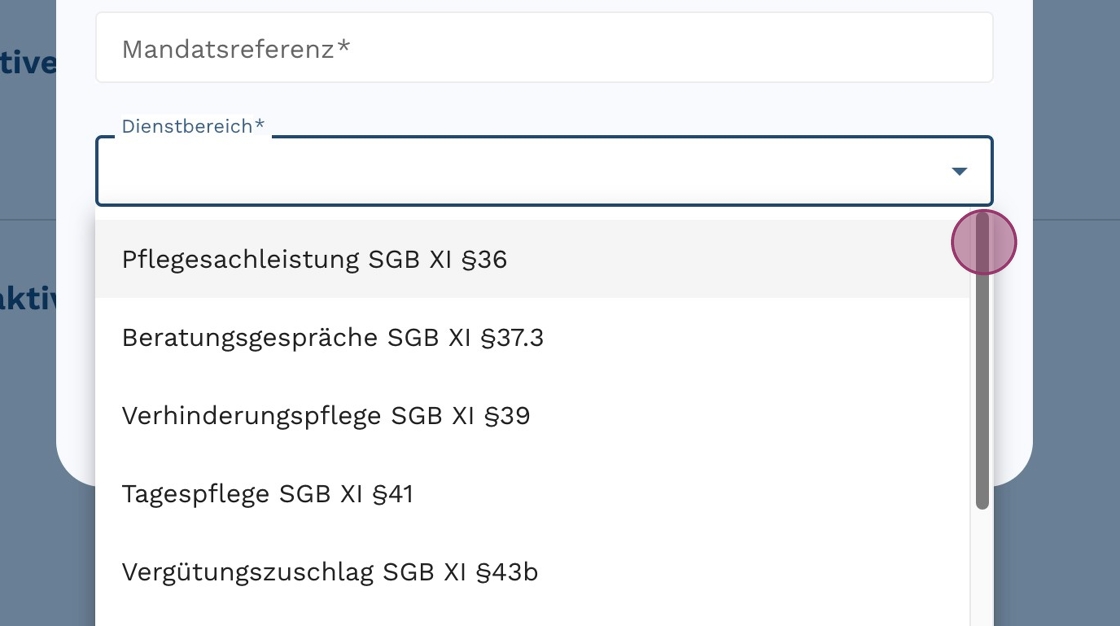Choose Vergütungszuschlag SGB XI §43b

(329, 572)
